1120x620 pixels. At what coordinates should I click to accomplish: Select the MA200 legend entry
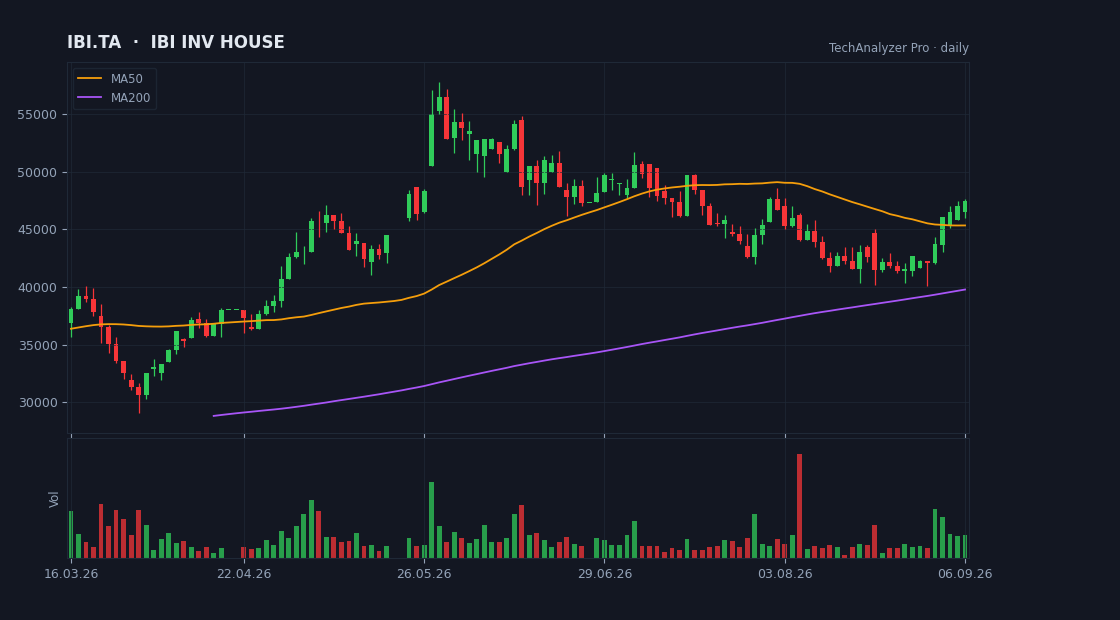[115, 98]
